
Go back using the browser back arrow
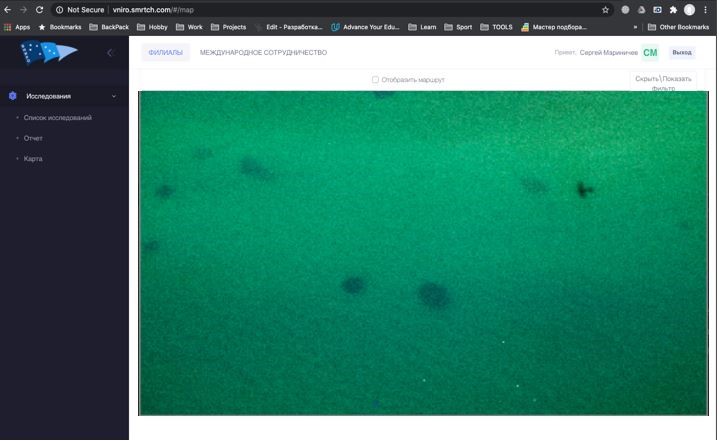click(7, 10)
